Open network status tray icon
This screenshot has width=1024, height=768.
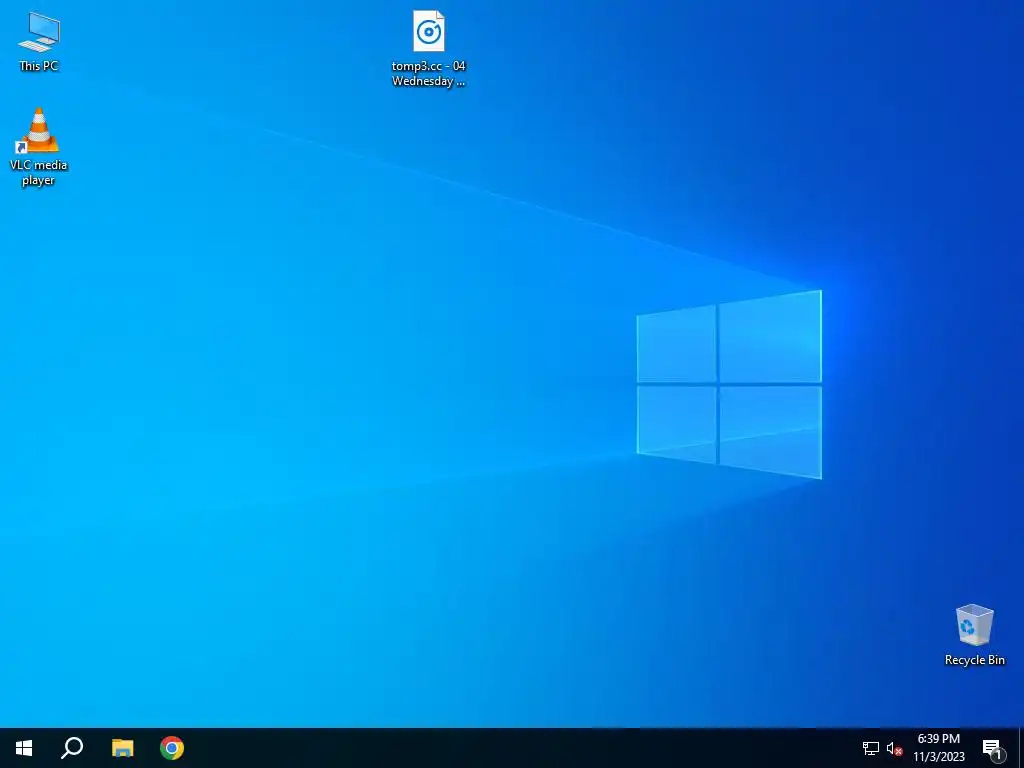pyautogui.click(x=871, y=748)
